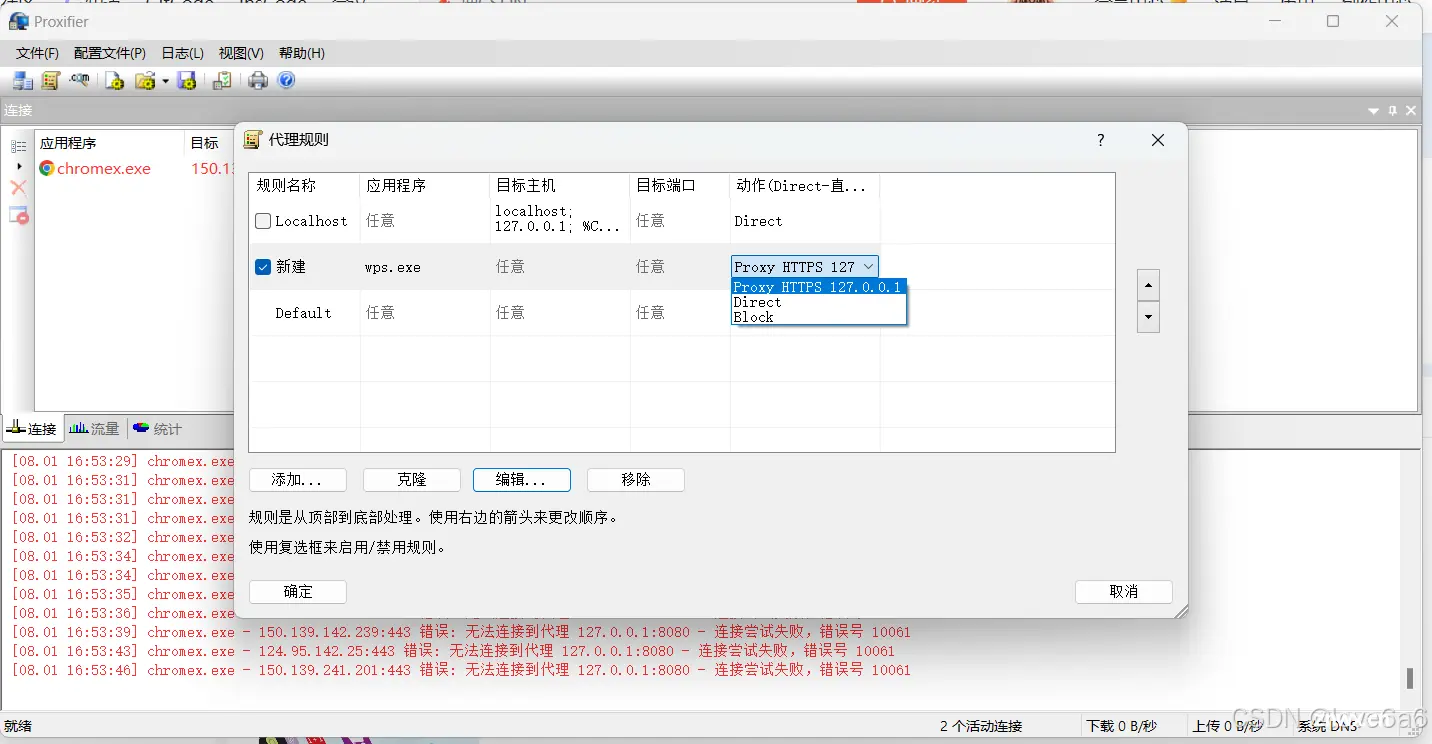The image size is (1432, 744).
Task: Click log line timestamped 16:53:46
Action: click(x=460, y=670)
